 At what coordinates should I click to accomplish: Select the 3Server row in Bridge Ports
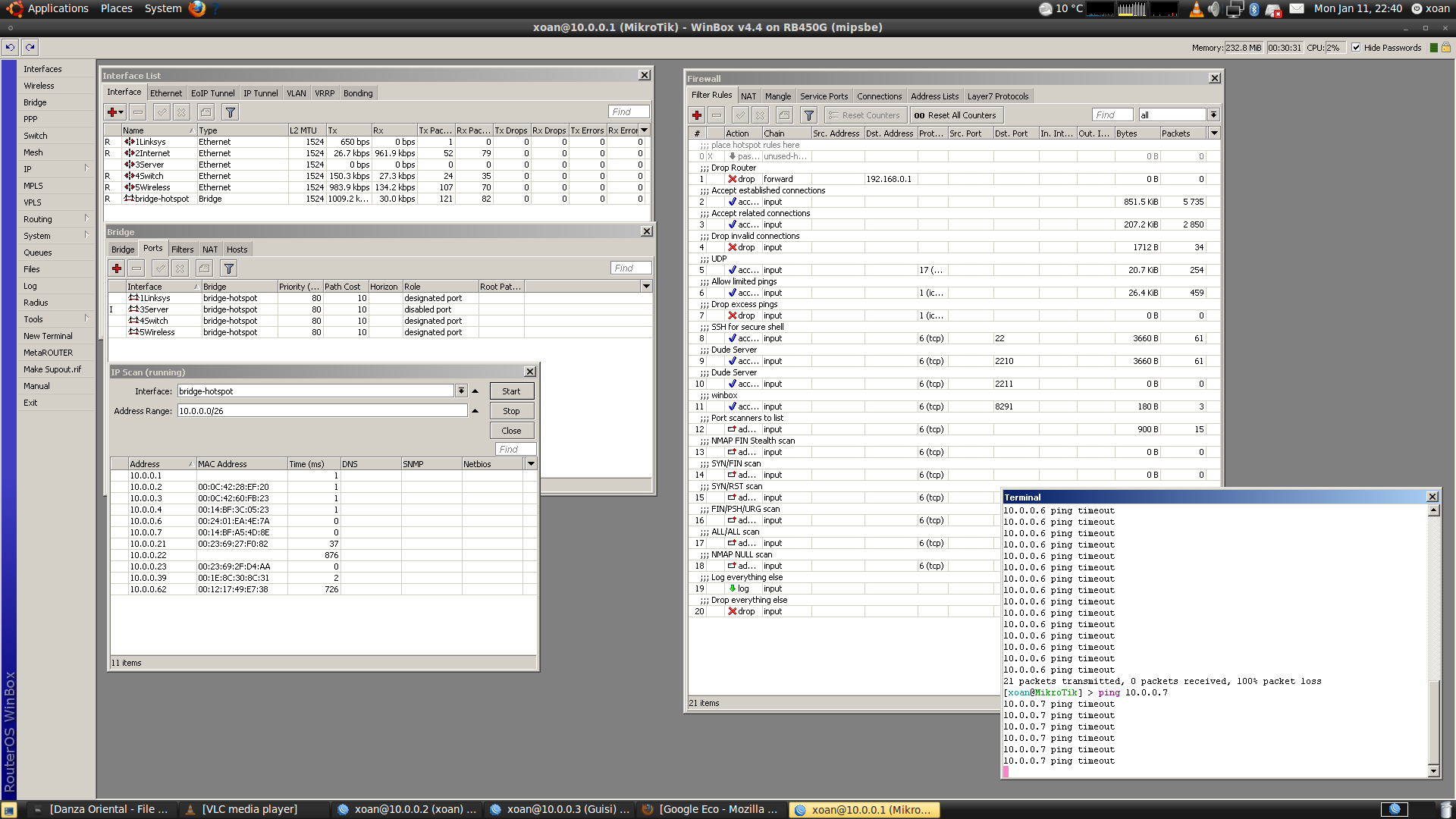pos(381,309)
